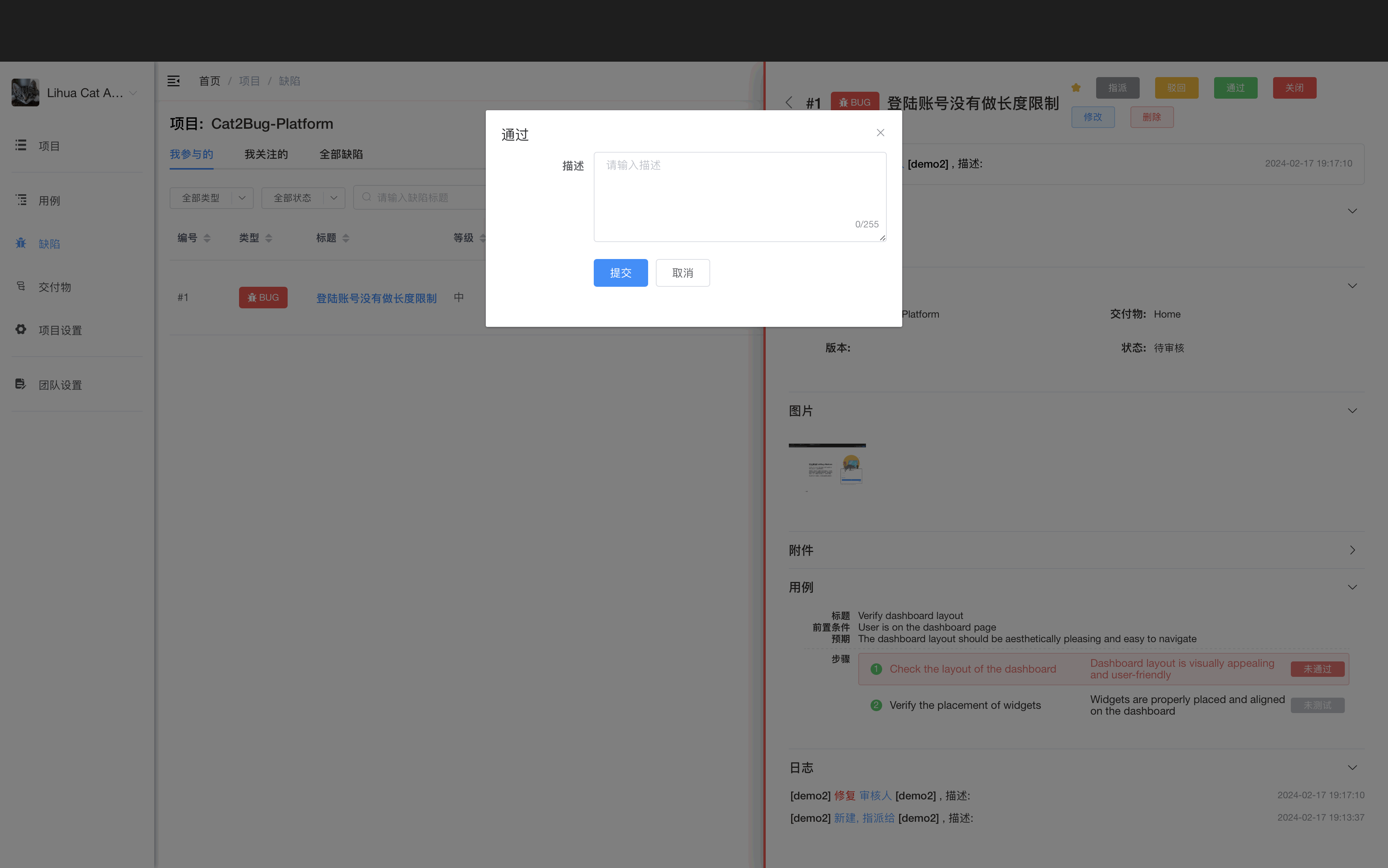Click the indented-list icon beside 用例
The image size is (1388, 868).
tap(21, 200)
